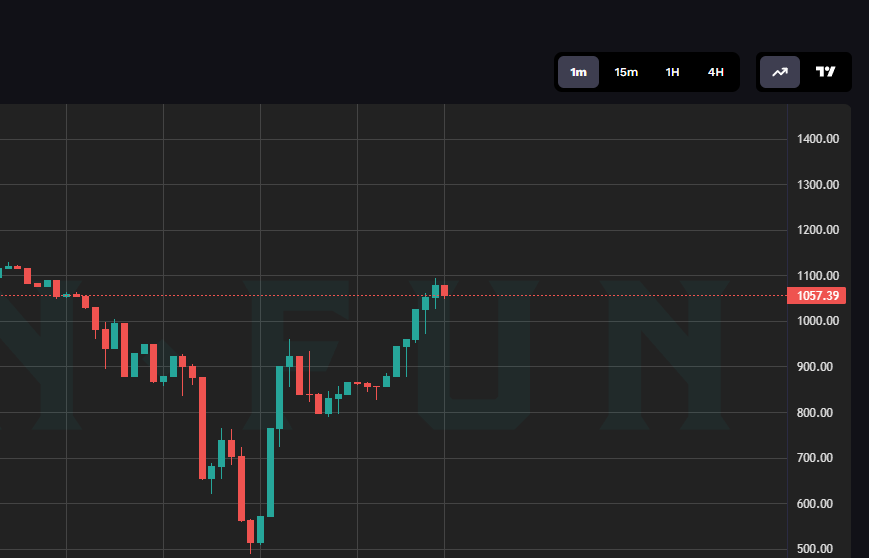Click the latest red candle at chart's right edge
This screenshot has width=869, height=558.
pos(444,290)
